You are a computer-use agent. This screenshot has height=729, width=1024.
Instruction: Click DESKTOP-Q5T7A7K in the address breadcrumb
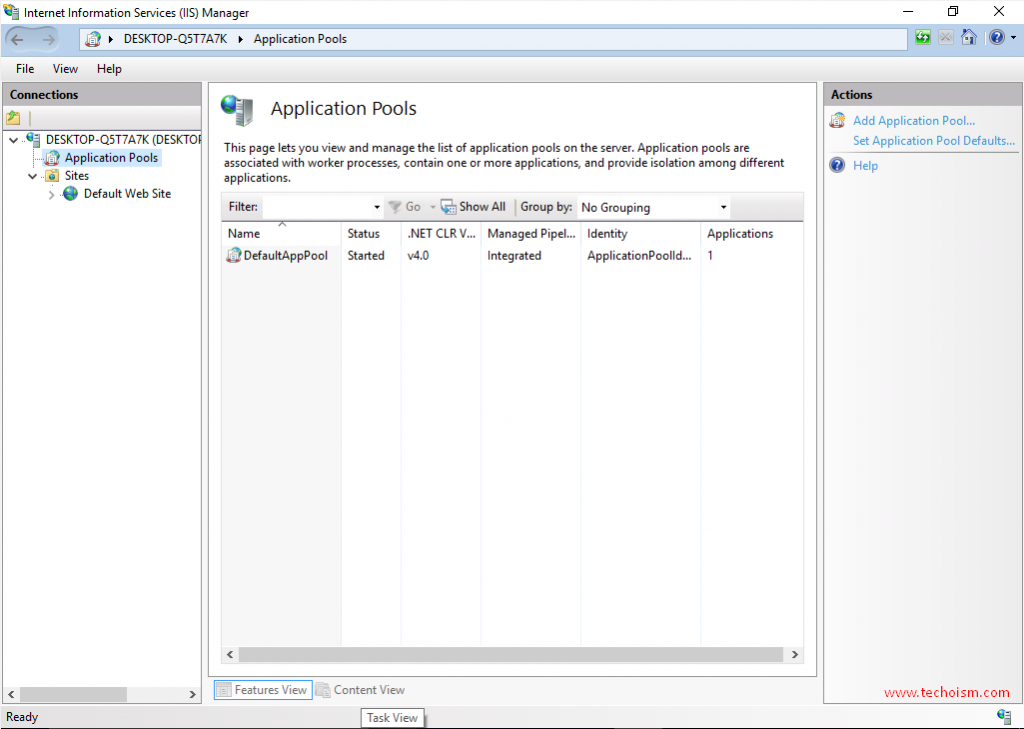pyautogui.click(x=175, y=39)
